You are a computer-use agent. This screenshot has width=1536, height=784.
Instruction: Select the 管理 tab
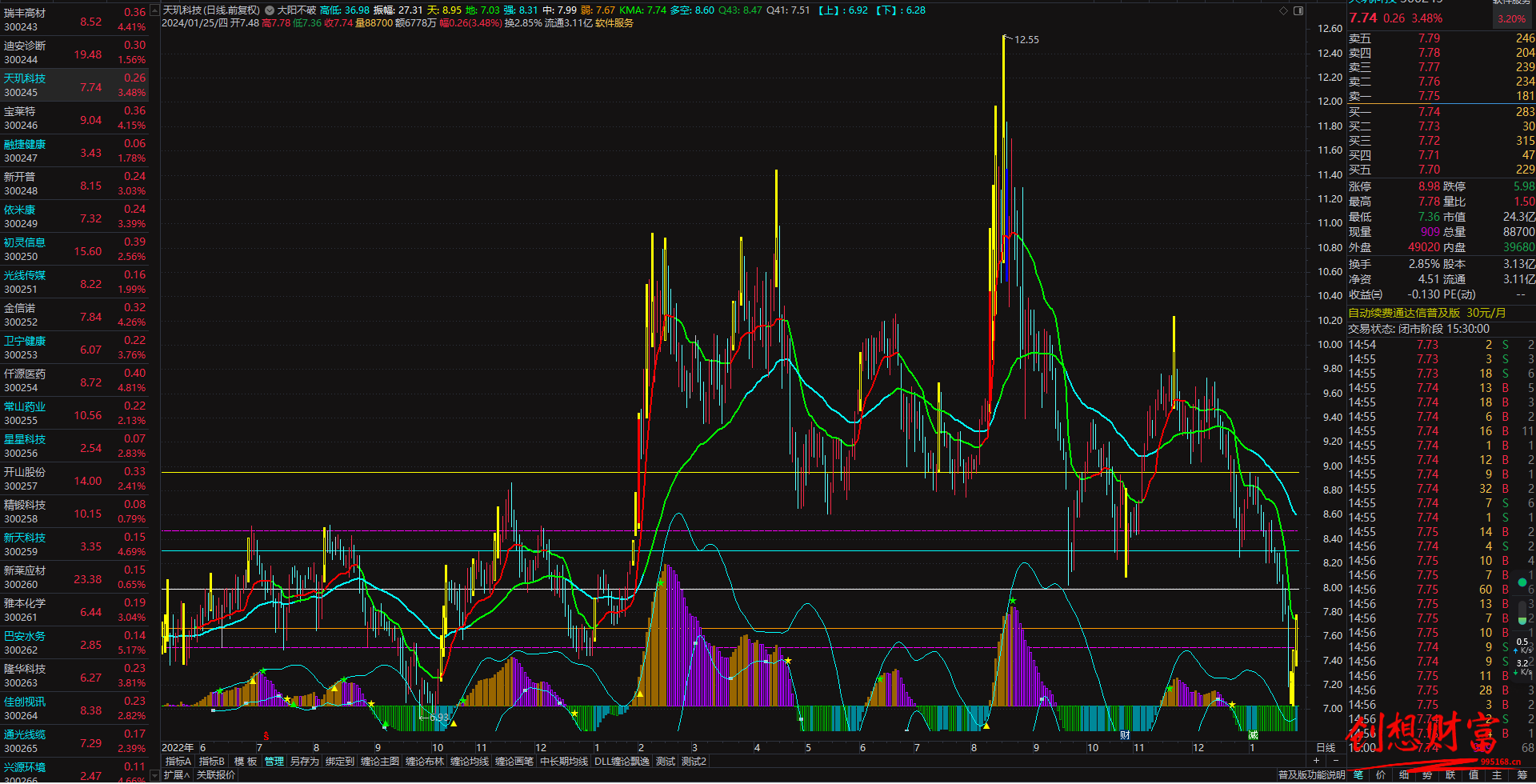pyautogui.click(x=274, y=761)
